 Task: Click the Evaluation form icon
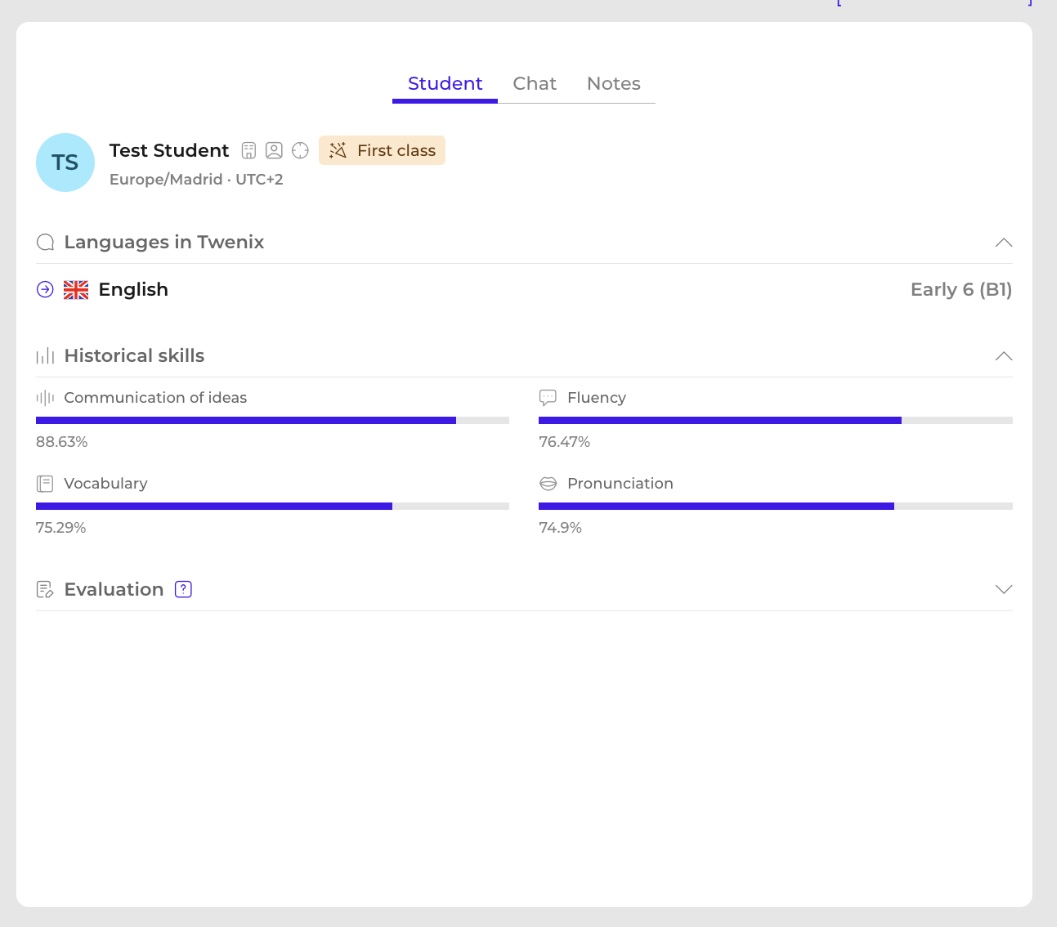[45, 589]
